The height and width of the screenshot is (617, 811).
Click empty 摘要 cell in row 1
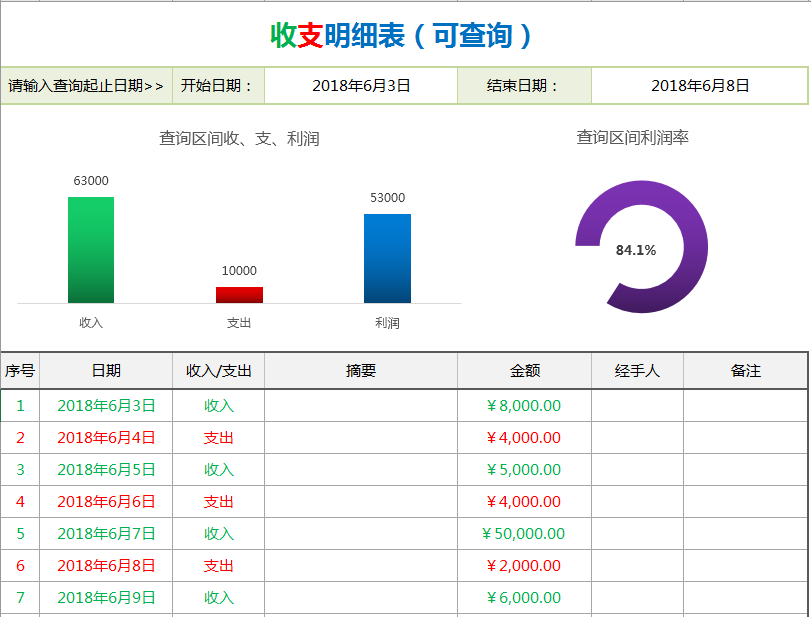pyautogui.click(x=361, y=405)
